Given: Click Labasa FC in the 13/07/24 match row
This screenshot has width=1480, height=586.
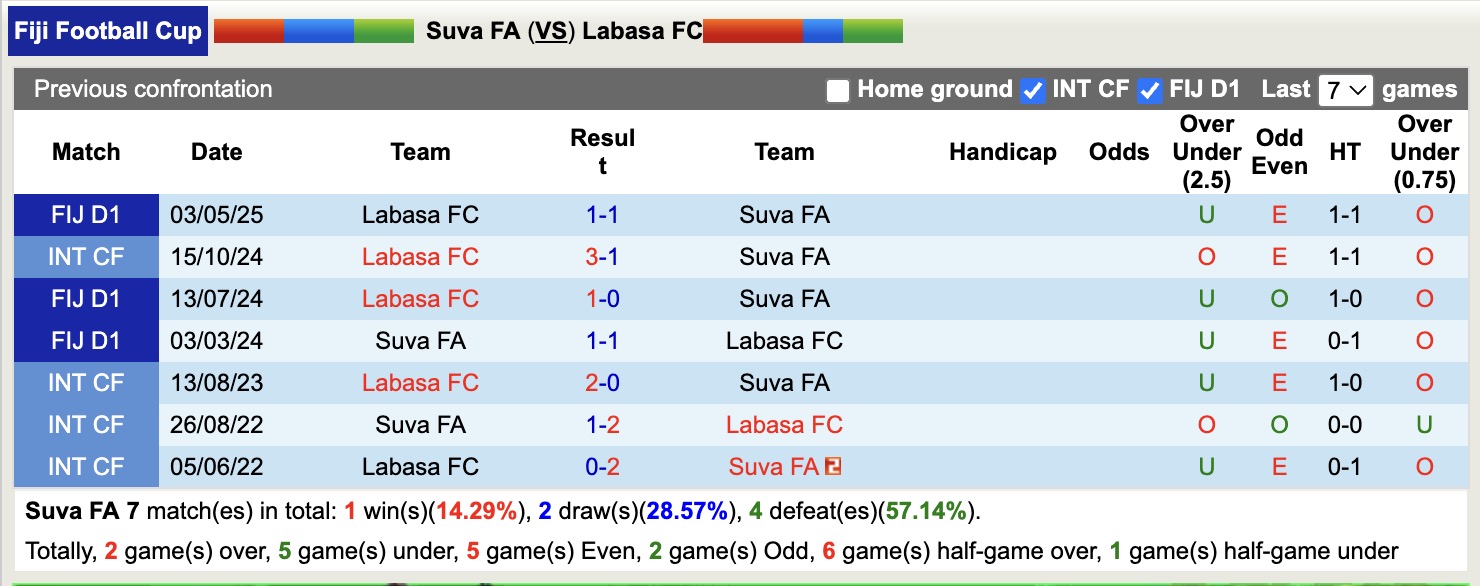Looking at the screenshot, I should pos(420,299).
